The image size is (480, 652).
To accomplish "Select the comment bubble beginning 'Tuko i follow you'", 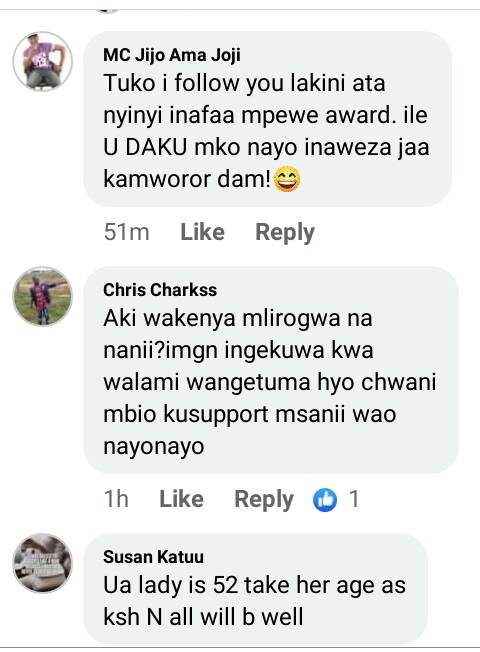I will click(267, 119).
